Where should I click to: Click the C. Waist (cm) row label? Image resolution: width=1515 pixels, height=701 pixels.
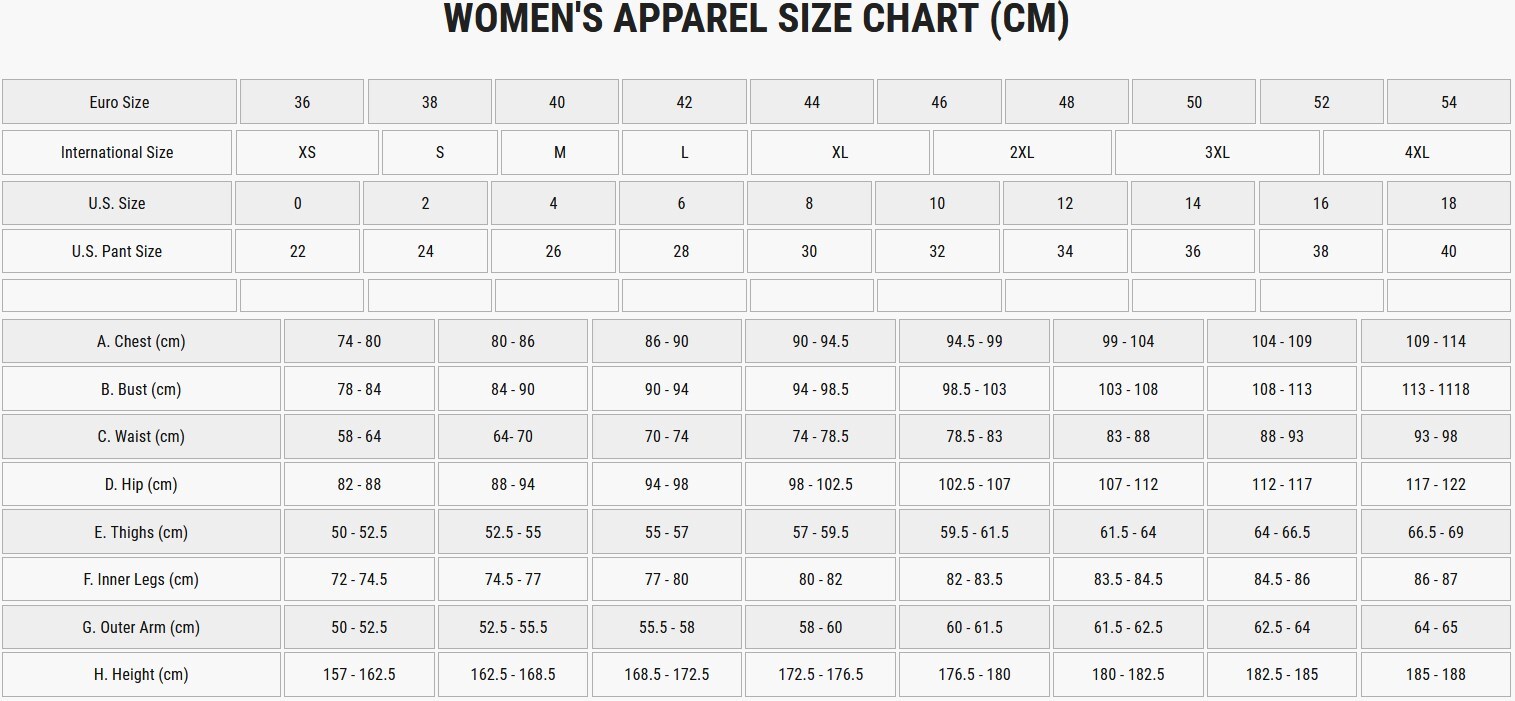click(x=141, y=436)
